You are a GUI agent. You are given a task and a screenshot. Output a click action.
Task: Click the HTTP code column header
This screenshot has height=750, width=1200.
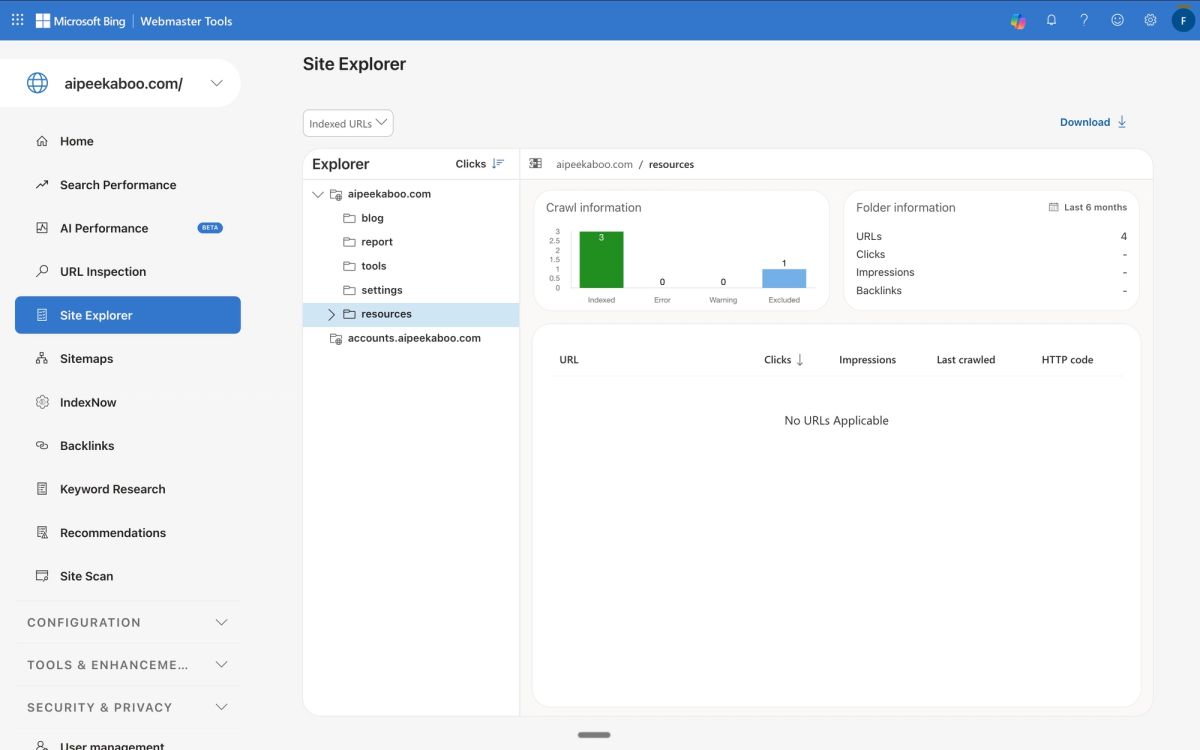[1067, 360]
